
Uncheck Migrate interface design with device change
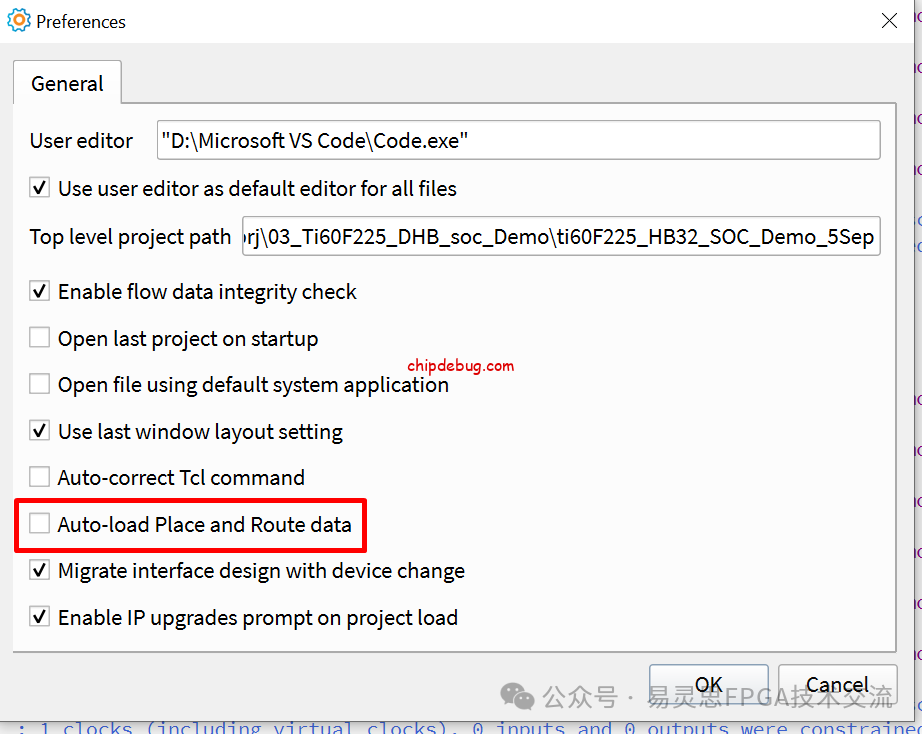pyautogui.click(x=40, y=571)
